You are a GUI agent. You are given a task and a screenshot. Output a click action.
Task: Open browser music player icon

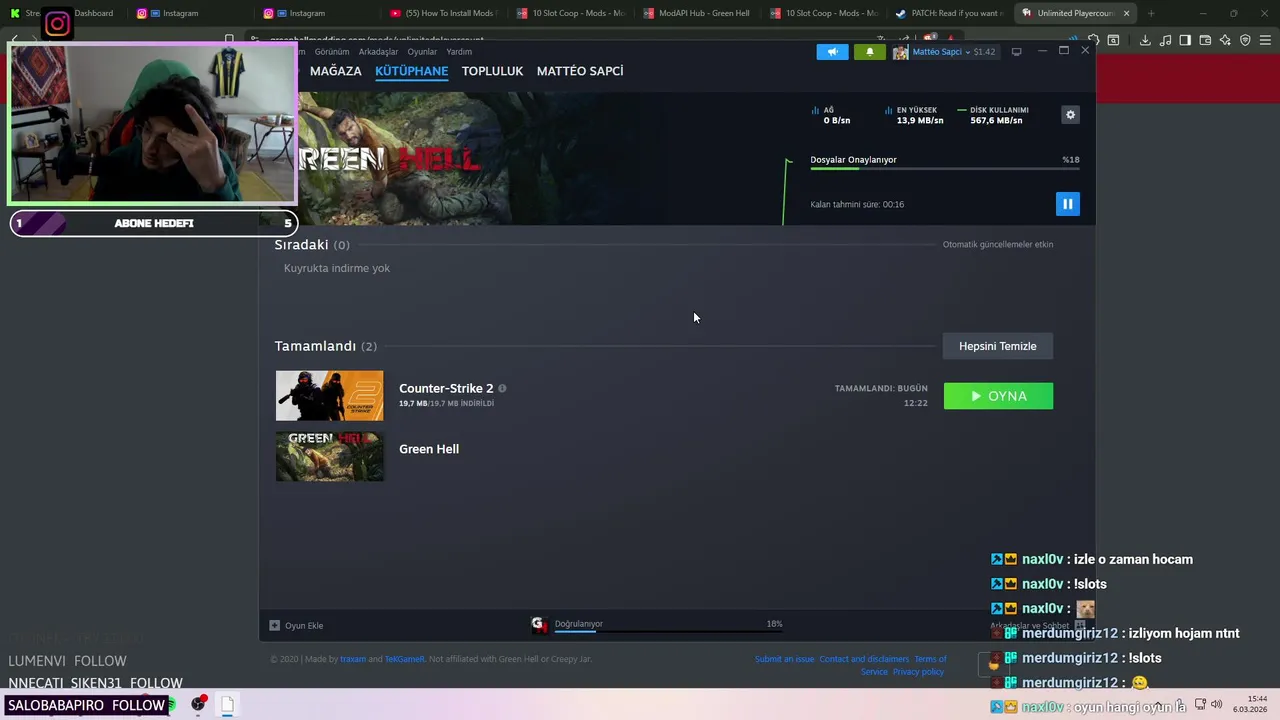(1165, 40)
